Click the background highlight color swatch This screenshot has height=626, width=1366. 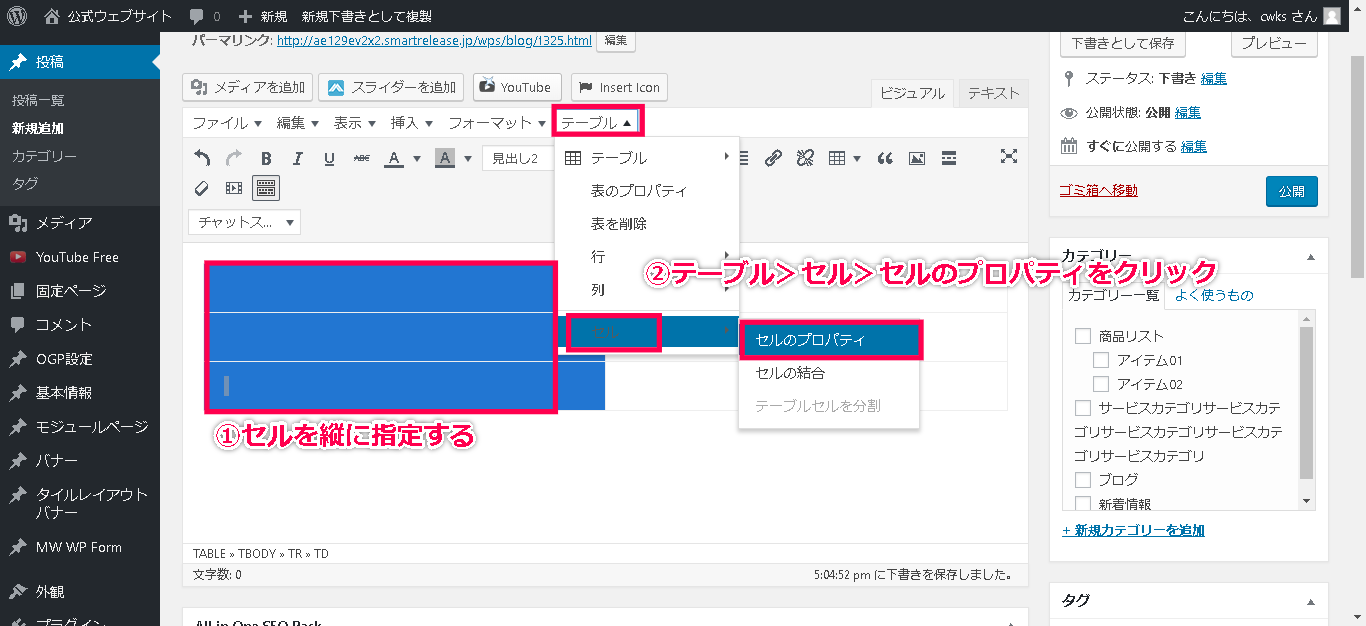(x=443, y=158)
